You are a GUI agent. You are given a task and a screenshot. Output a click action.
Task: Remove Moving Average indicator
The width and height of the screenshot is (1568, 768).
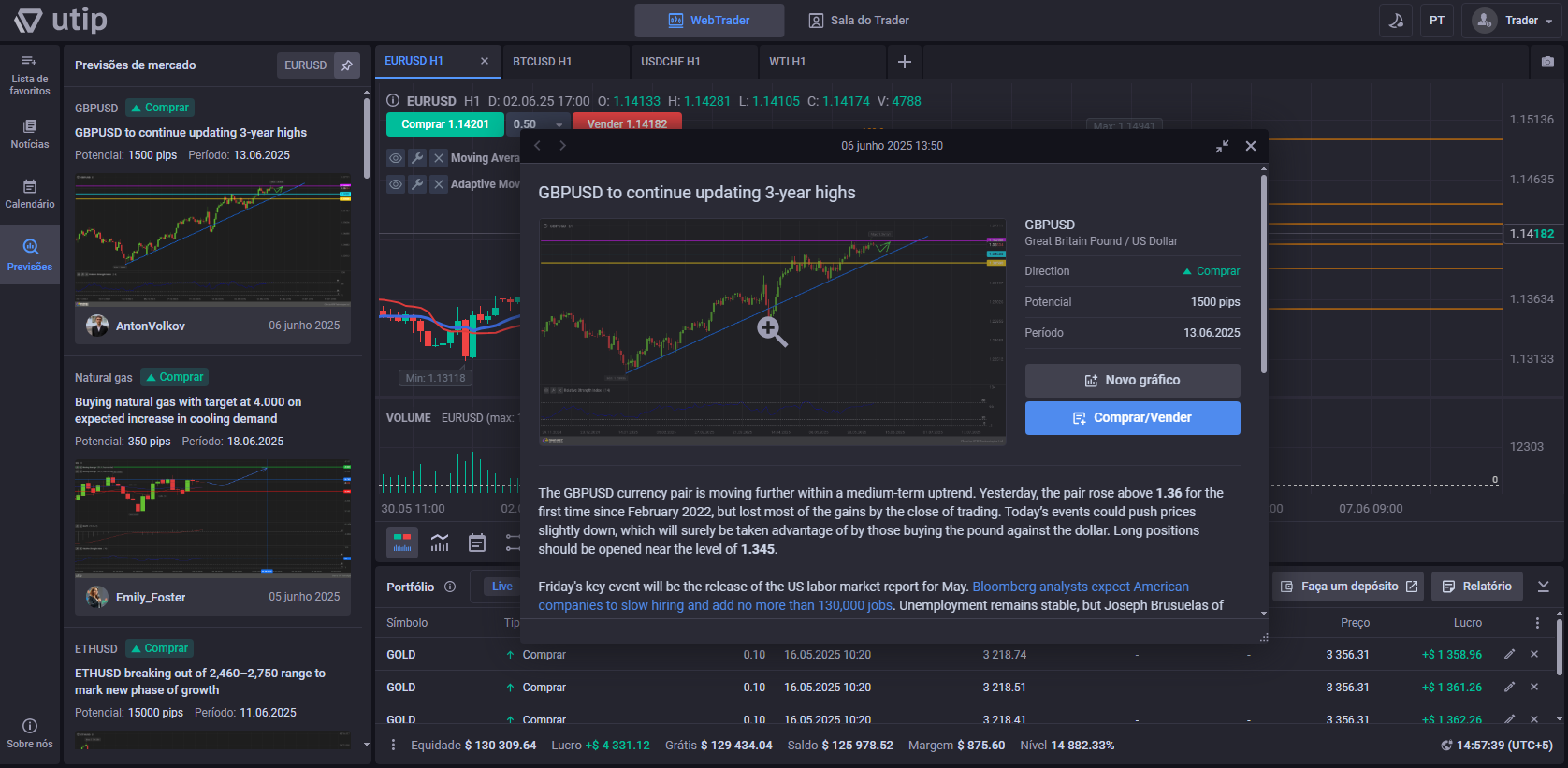point(439,158)
